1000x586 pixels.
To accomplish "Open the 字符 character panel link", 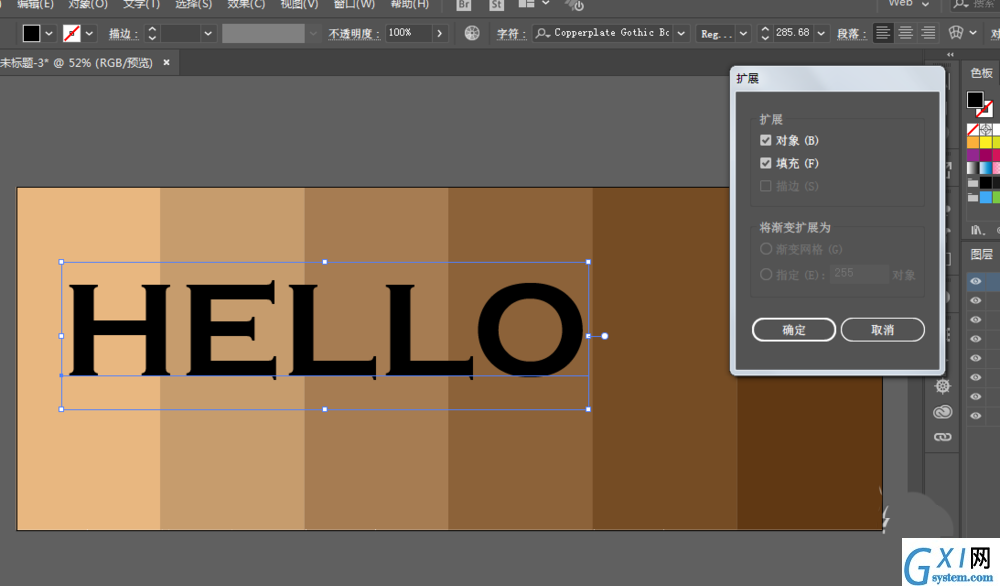I will [511, 34].
